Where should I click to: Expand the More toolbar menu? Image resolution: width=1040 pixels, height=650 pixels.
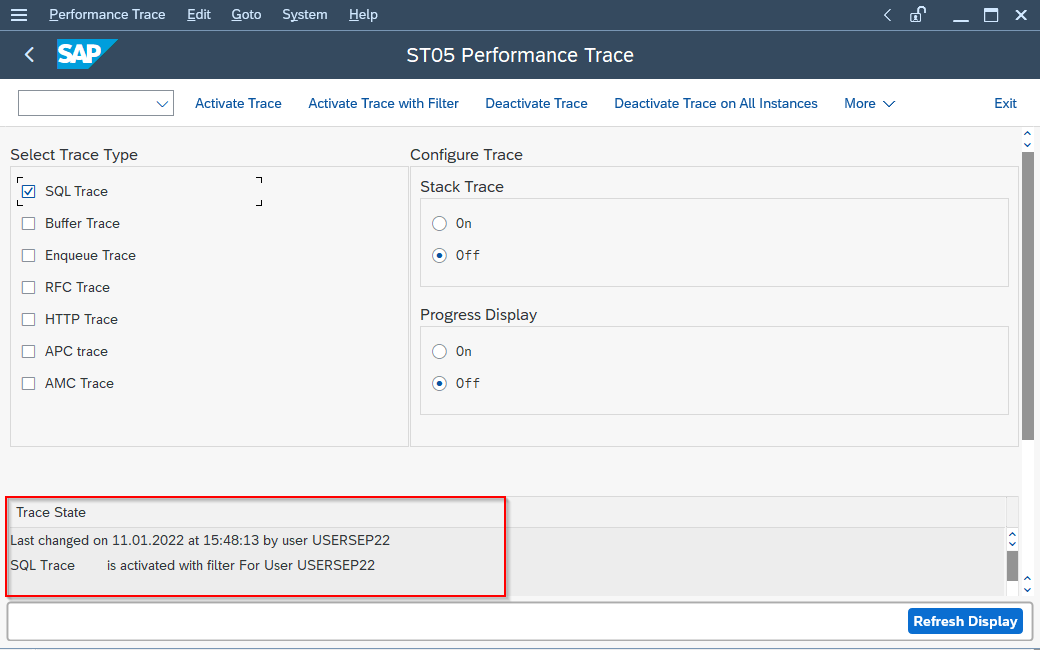click(869, 104)
